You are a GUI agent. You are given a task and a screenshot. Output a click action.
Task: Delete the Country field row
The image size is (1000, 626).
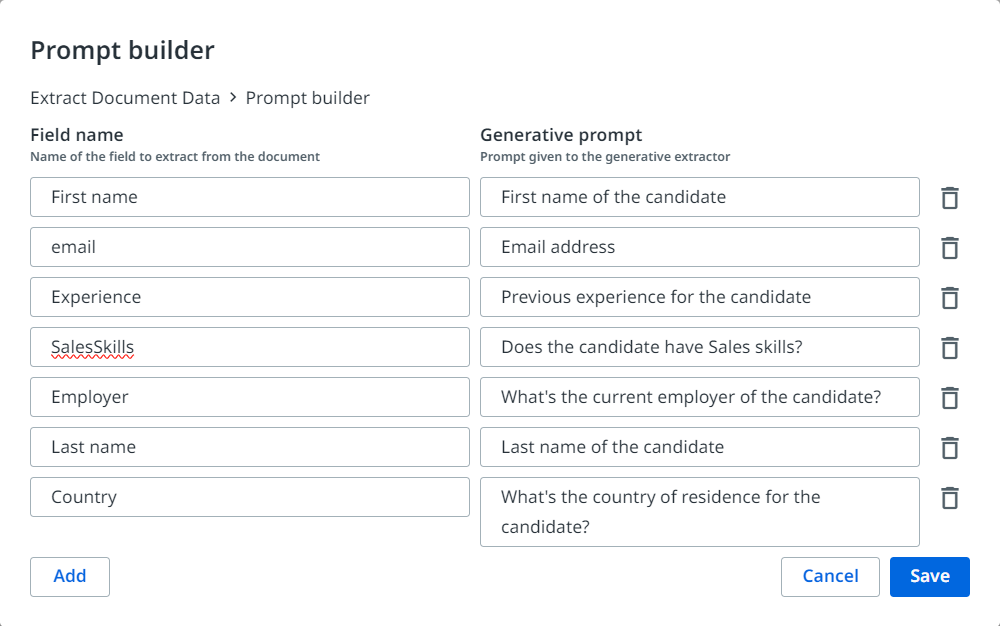coord(950,498)
